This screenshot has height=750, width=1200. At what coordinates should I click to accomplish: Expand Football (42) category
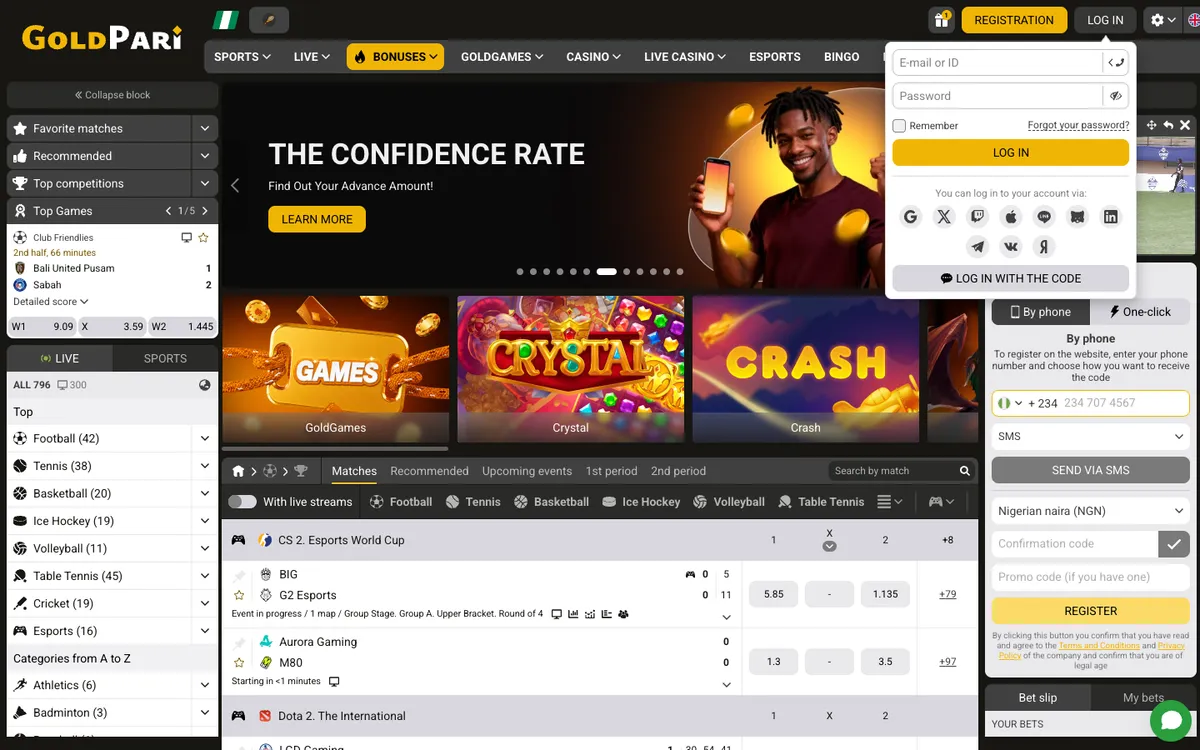pyautogui.click(x=204, y=439)
